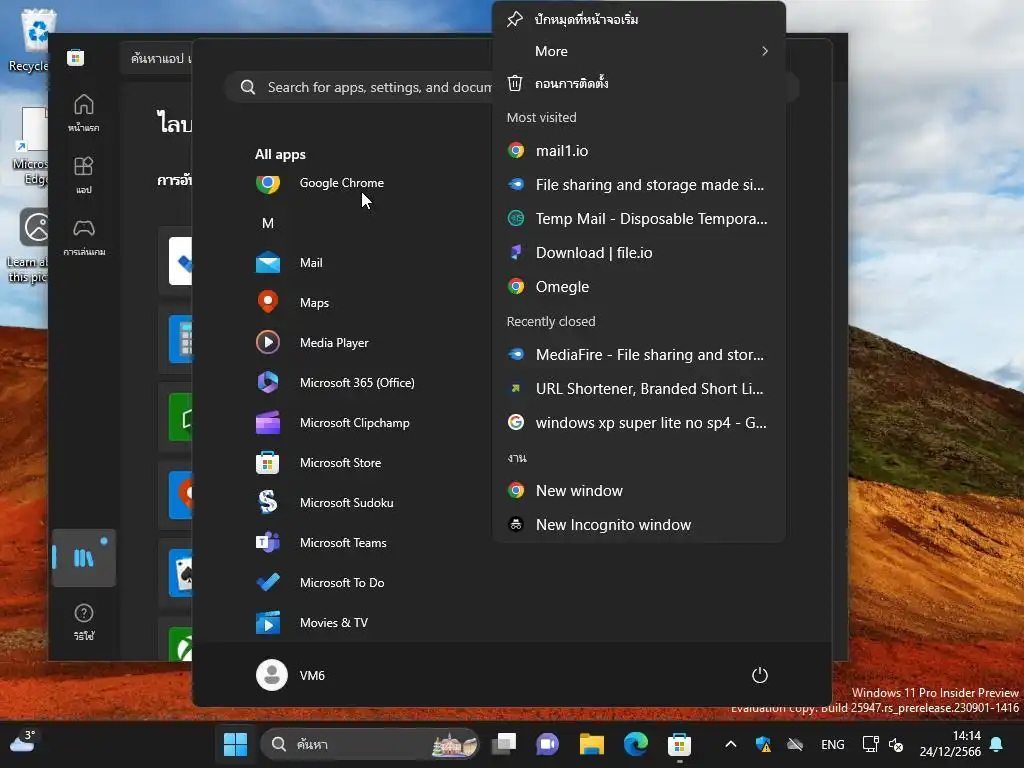Viewport: 1024px width, 768px height.
Task: Open Windows Security tray icon
Action: pyautogui.click(x=763, y=744)
